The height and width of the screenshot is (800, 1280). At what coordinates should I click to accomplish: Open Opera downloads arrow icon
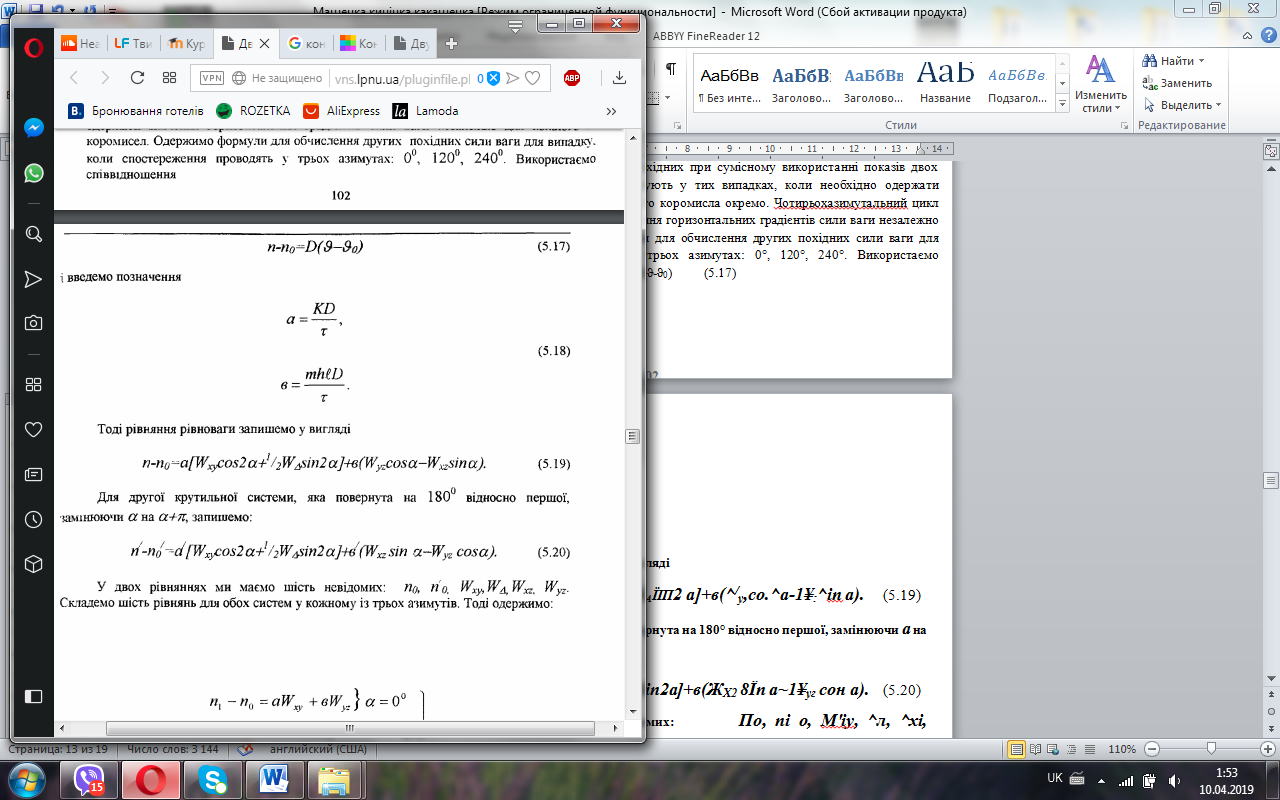click(x=619, y=78)
